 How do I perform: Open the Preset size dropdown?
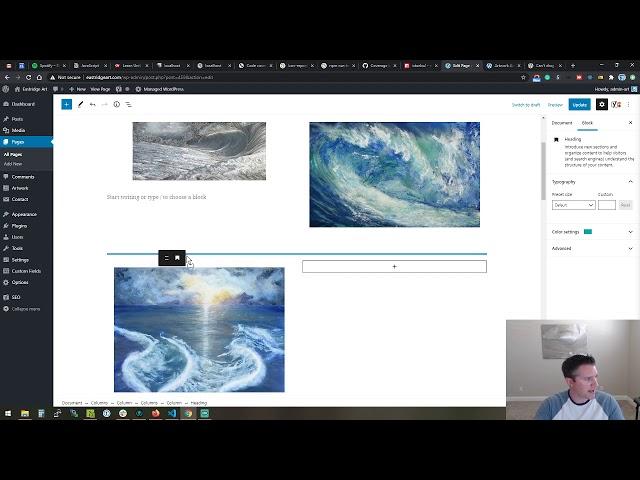[573, 205]
